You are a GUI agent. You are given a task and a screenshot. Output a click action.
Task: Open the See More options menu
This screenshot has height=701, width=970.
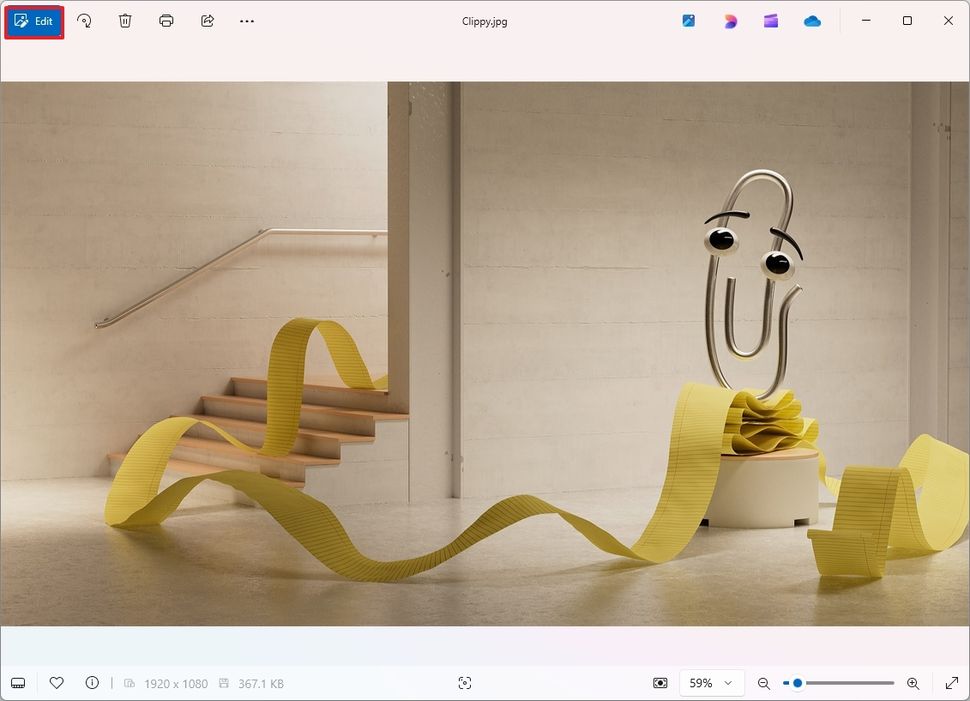pyautogui.click(x=247, y=20)
